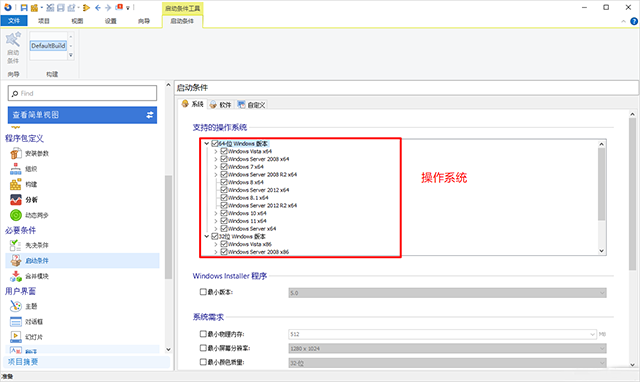Open the quick access toolbar customize arrow
This screenshot has height=382, width=640.
coord(128,8)
